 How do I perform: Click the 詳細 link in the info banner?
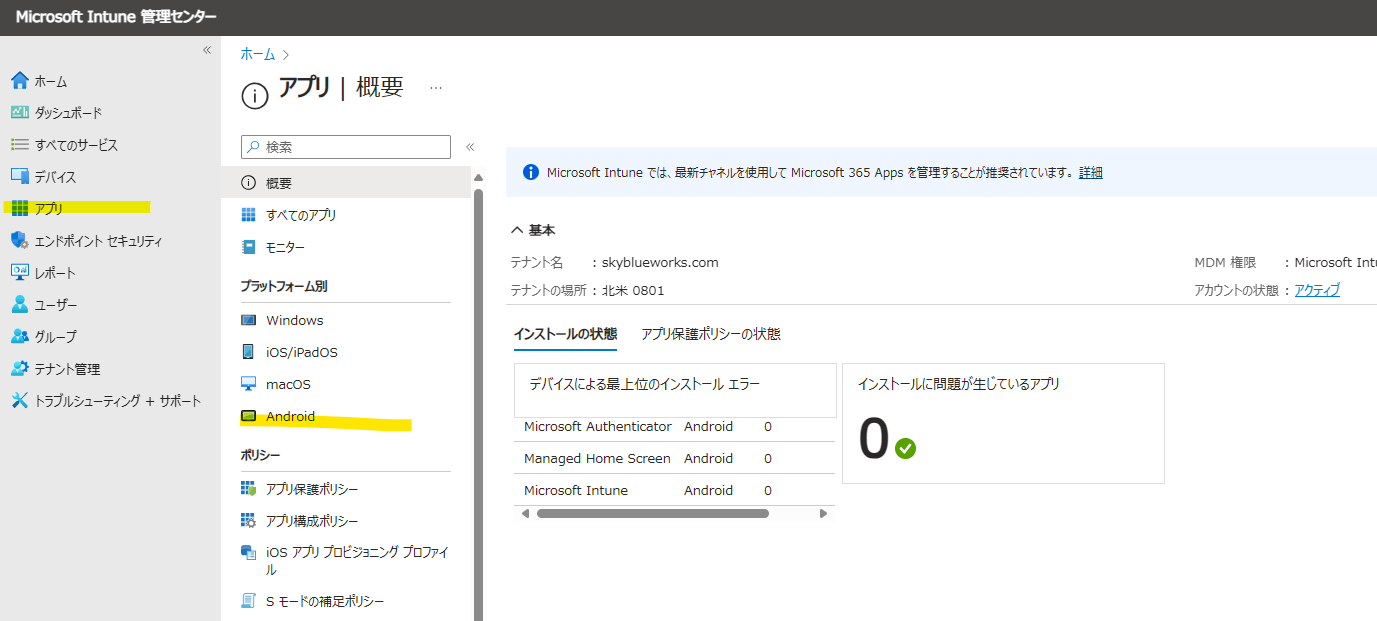1091,172
